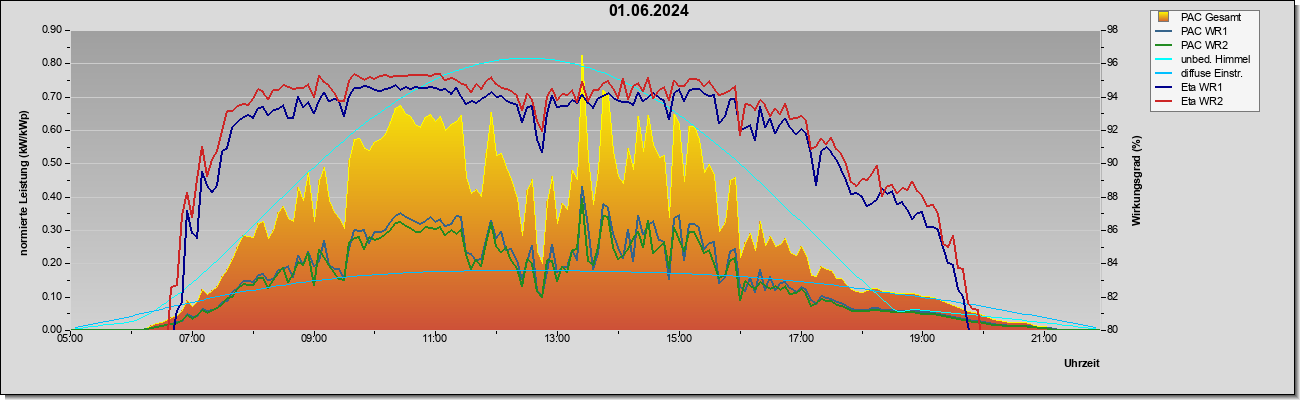Click the diffuse Einstr. legend entry
Image resolution: width=1300 pixels, height=400 pixels.
click(x=1200, y=74)
